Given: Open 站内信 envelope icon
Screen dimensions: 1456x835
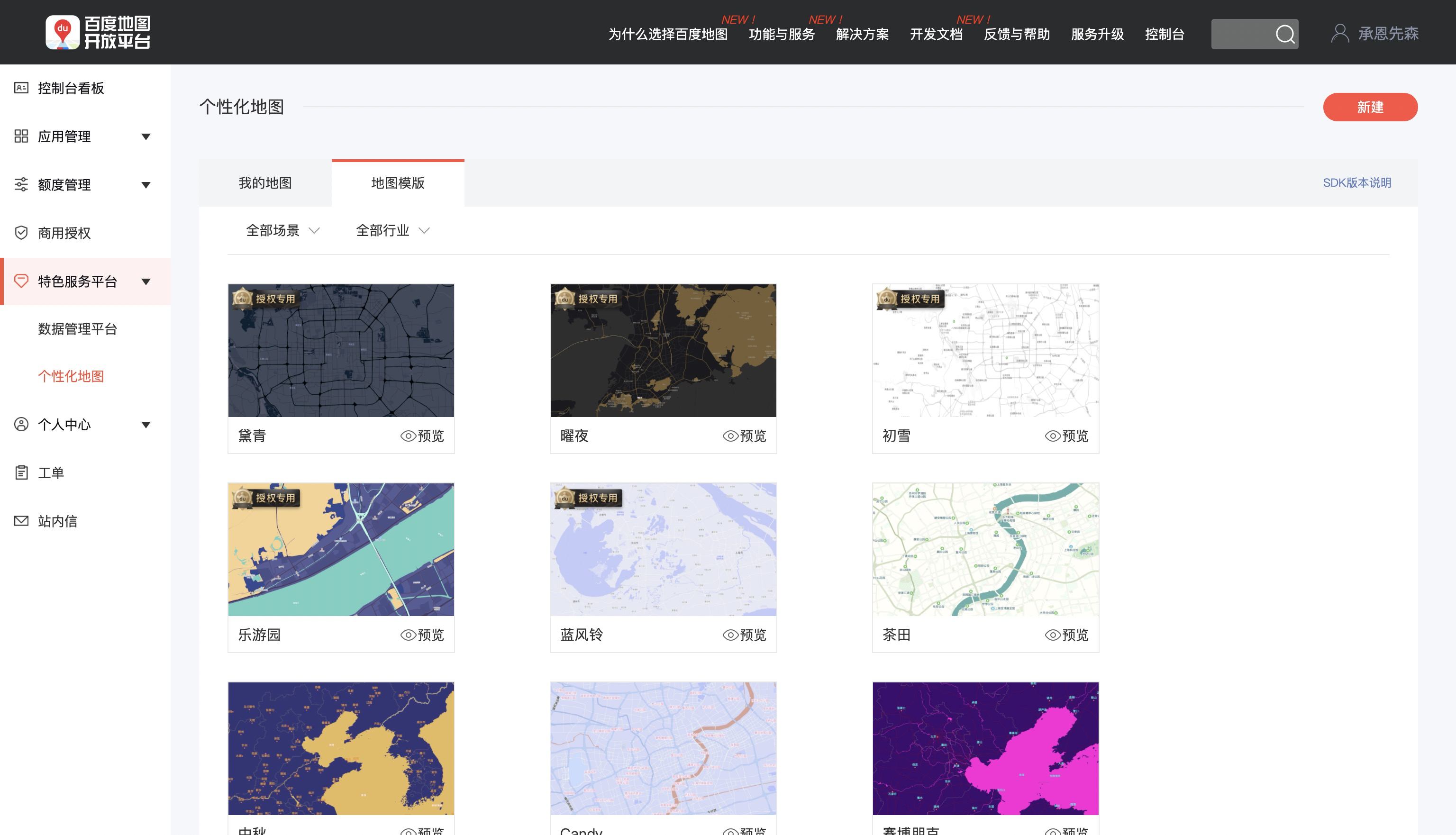Looking at the screenshot, I should click(21, 521).
